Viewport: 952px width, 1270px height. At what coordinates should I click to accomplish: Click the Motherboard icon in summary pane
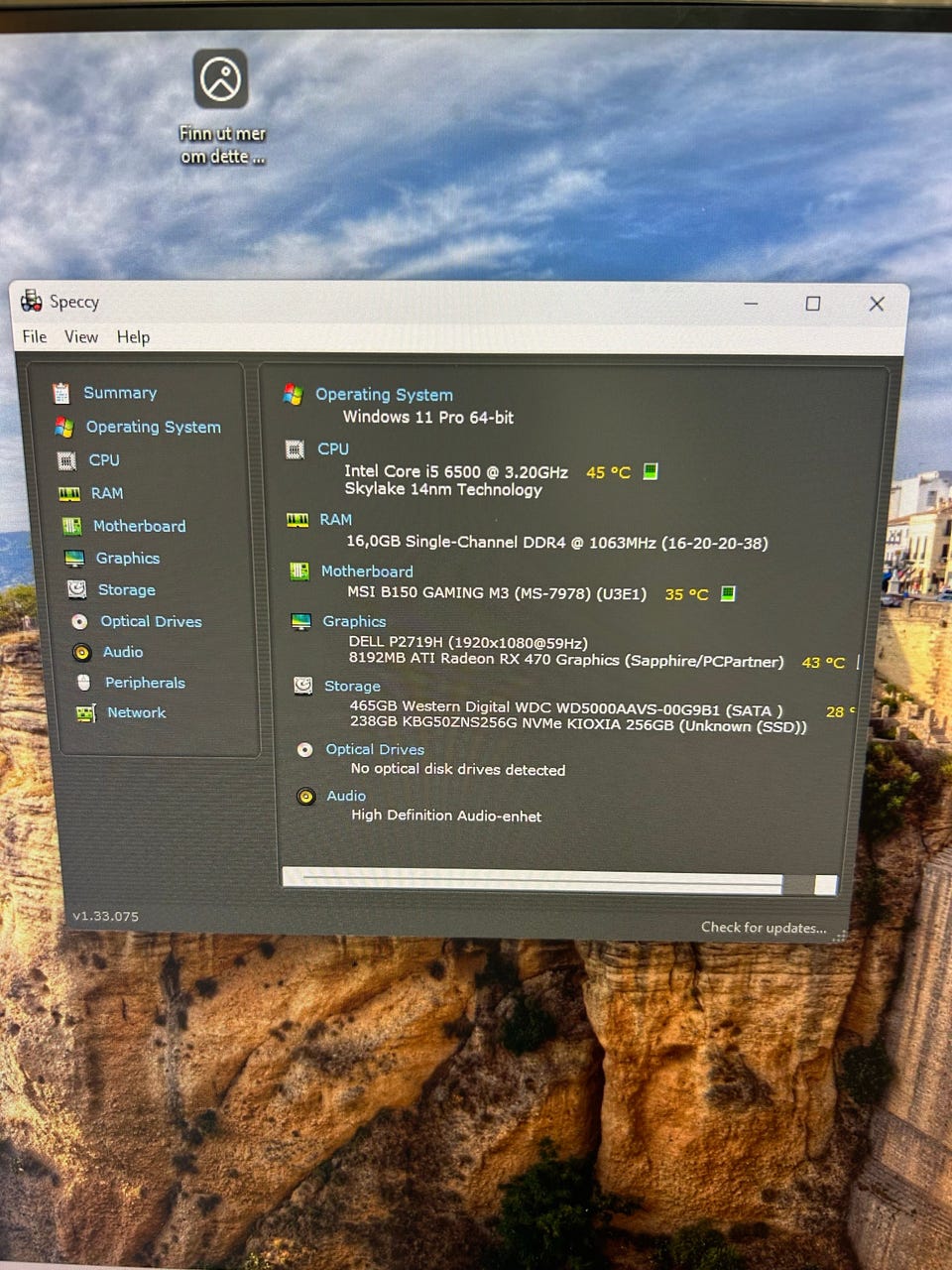point(299,571)
